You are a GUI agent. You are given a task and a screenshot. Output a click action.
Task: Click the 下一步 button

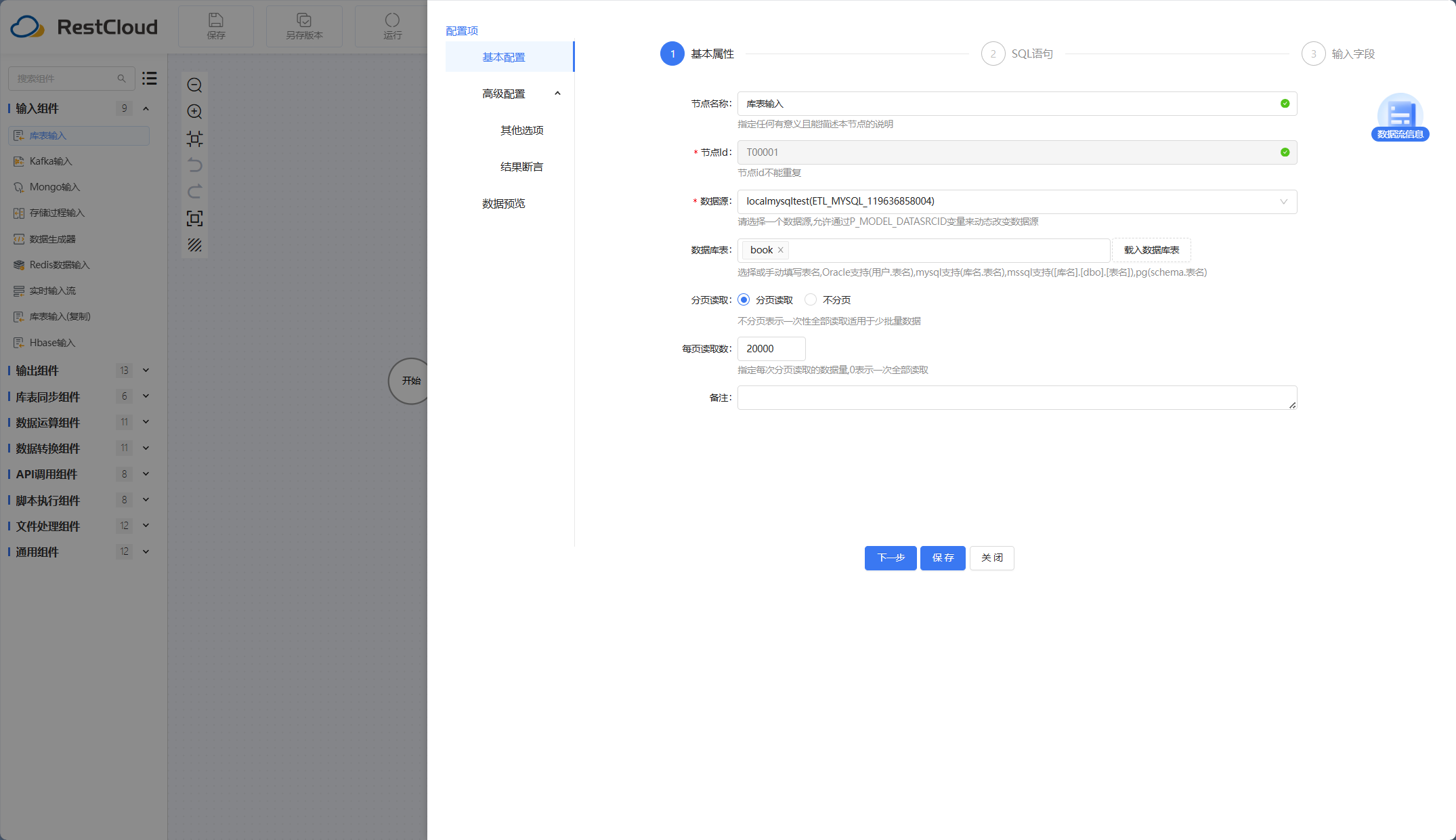coord(891,558)
